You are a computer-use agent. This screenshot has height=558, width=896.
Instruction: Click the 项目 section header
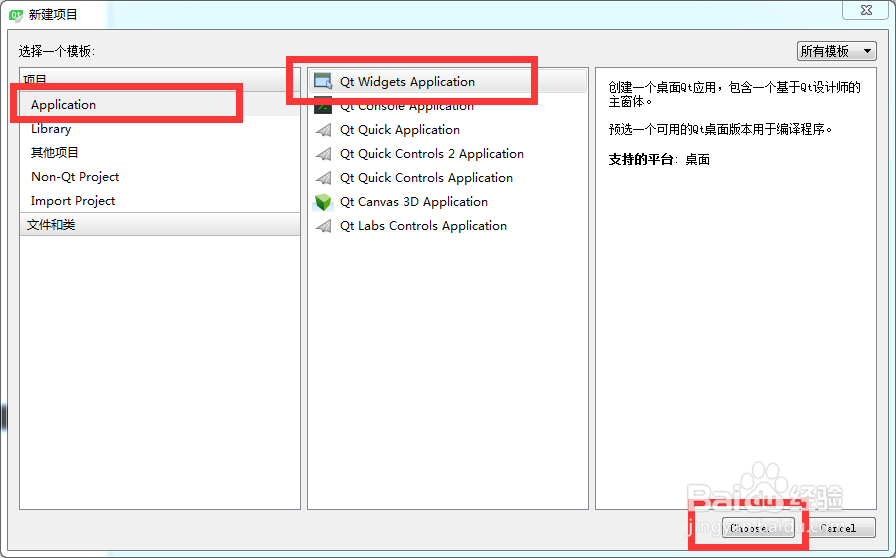[159, 79]
